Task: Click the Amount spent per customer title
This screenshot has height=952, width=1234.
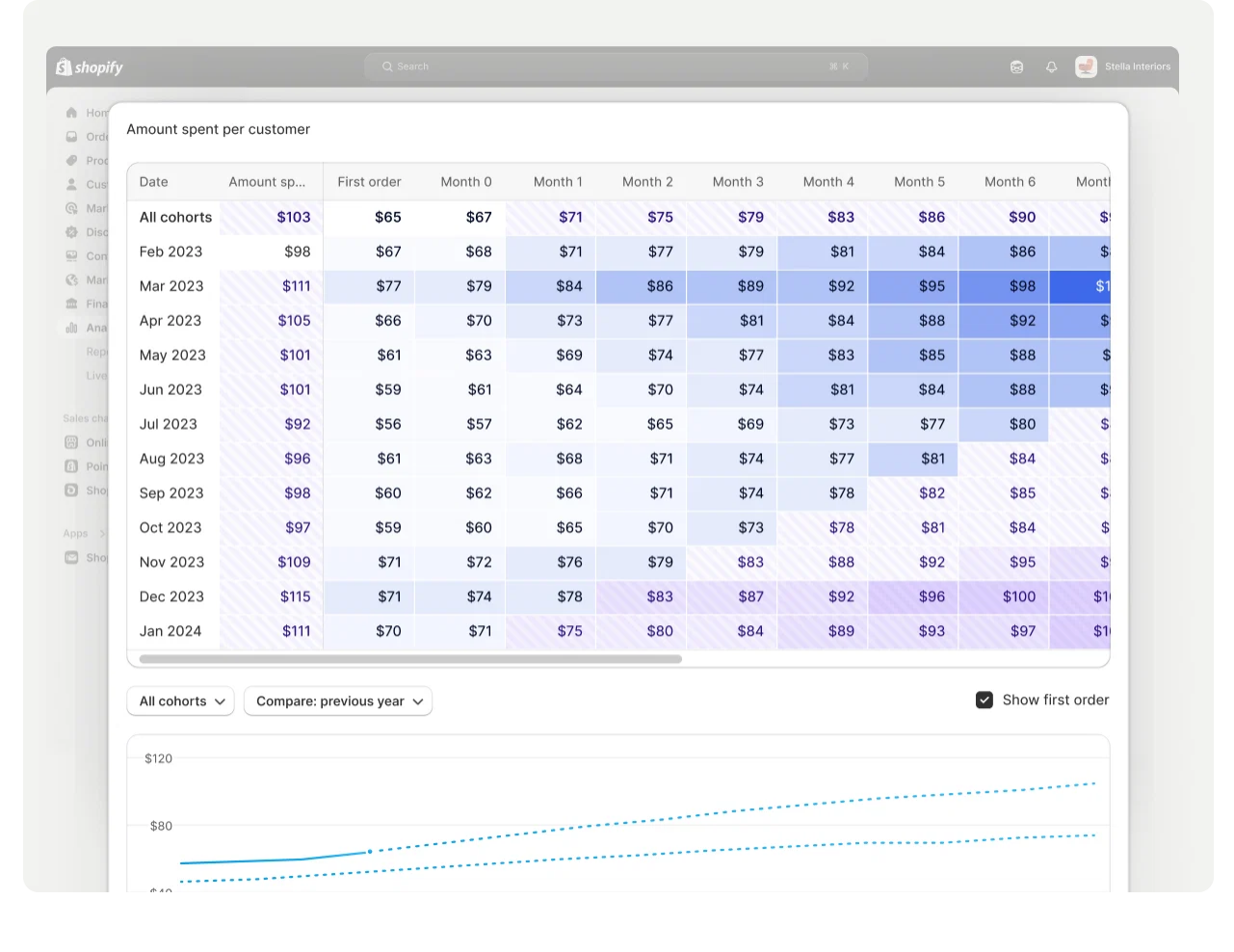Action: 219,129
